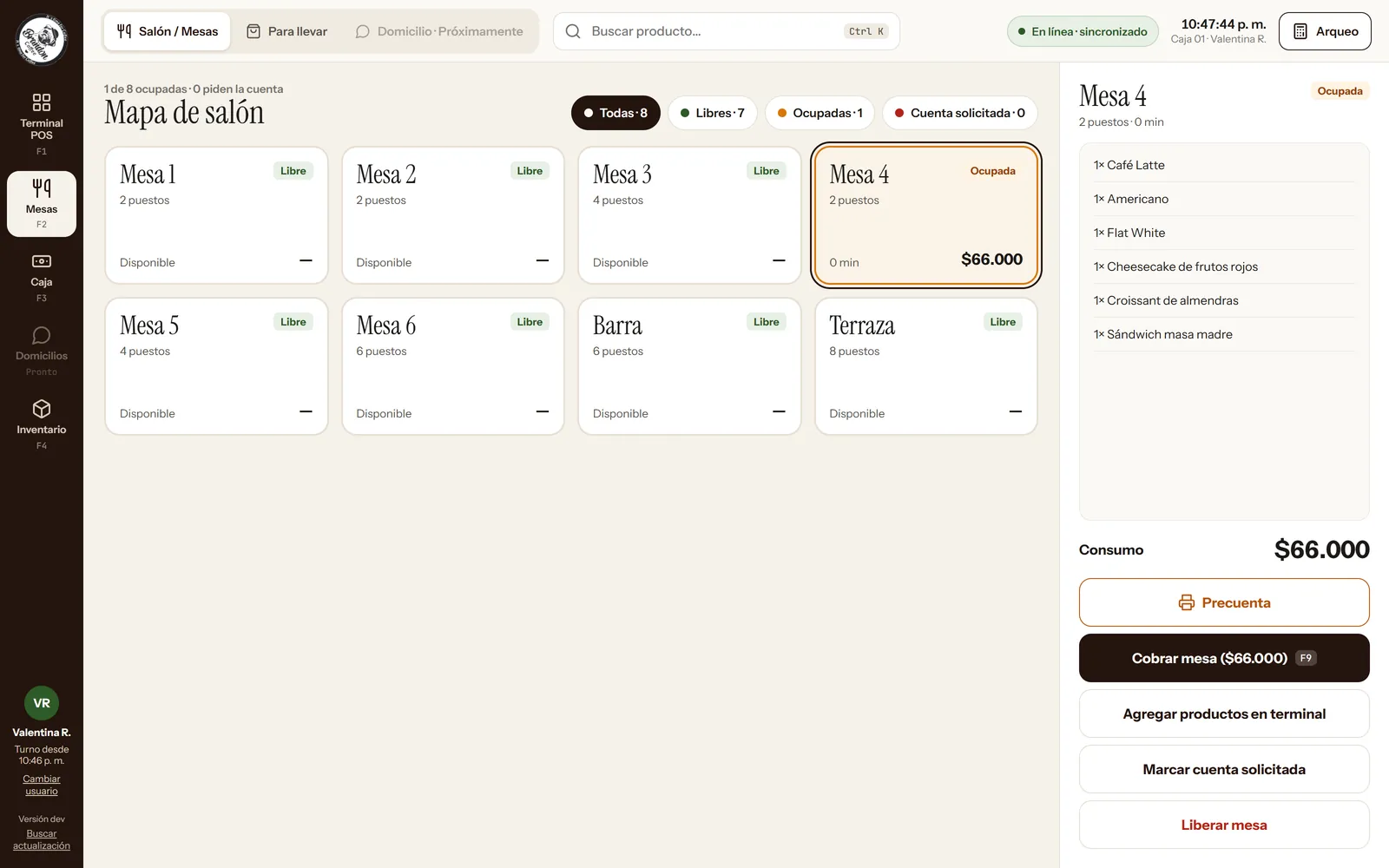Open the Caja cash icon
The height and width of the screenshot is (868, 1389).
coord(42,261)
